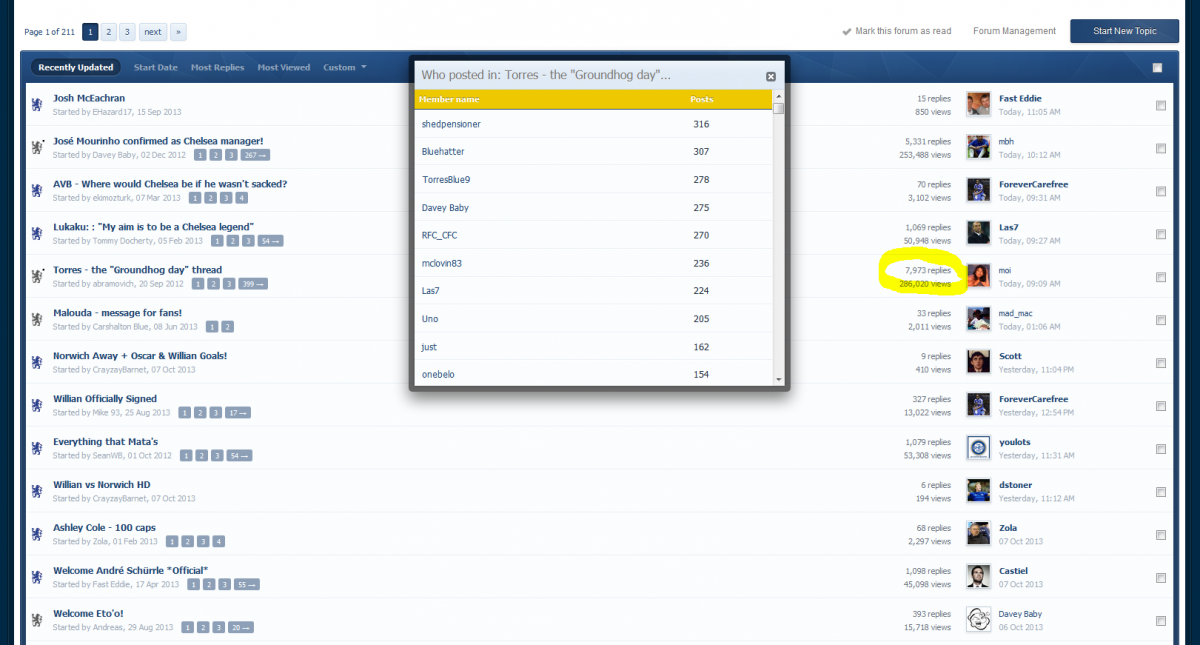Jump to last page 20 of Welcome Eto'o topic
Image resolution: width=1200 pixels, height=645 pixels.
click(240, 628)
